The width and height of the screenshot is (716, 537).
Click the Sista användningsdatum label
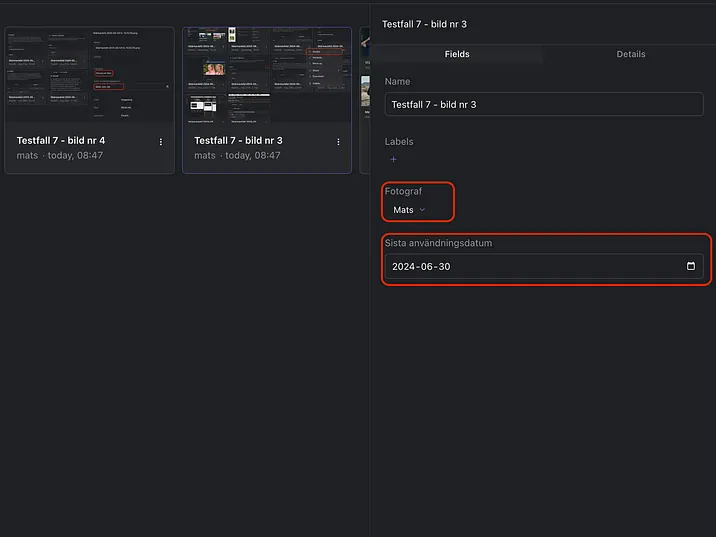click(x=438, y=243)
